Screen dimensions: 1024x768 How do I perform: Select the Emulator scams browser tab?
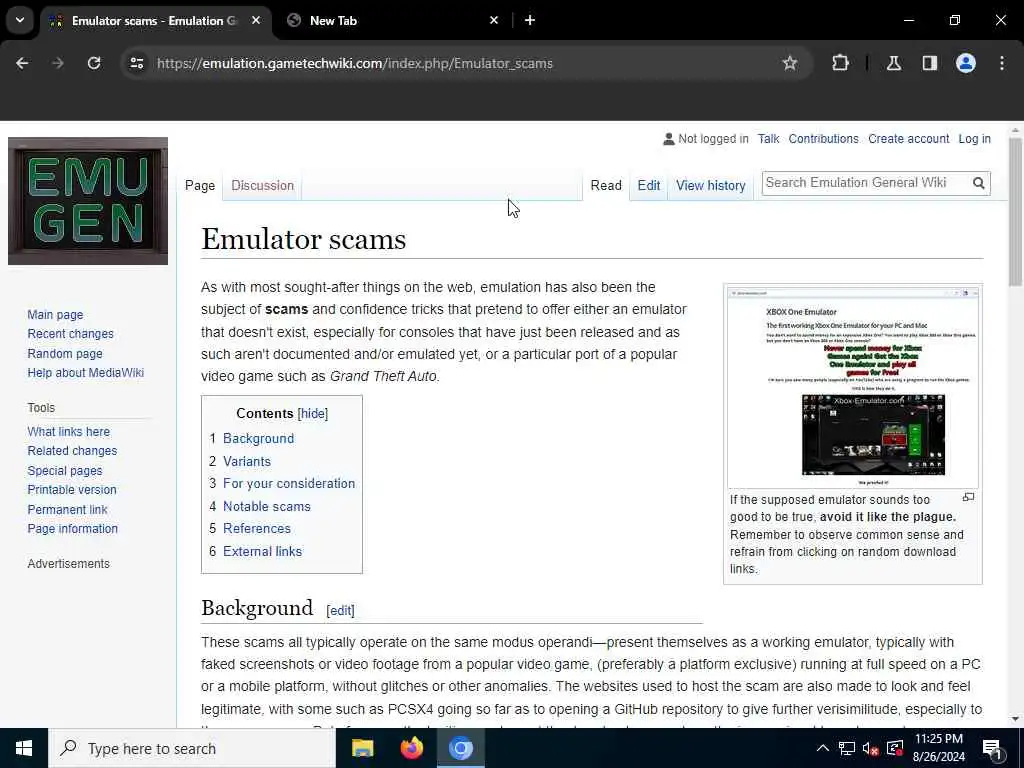[x=154, y=20]
